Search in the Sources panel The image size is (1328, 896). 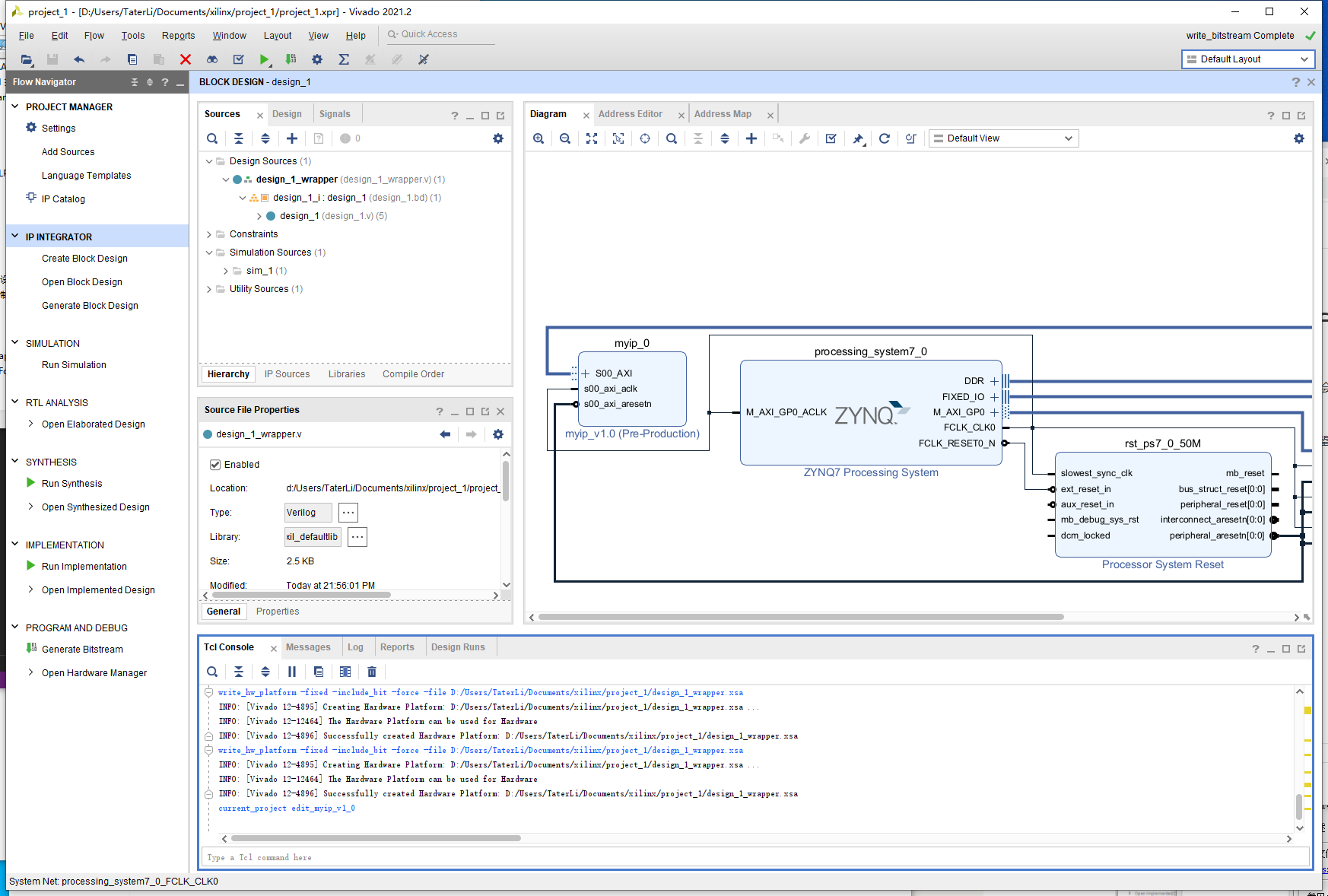click(212, 138)
